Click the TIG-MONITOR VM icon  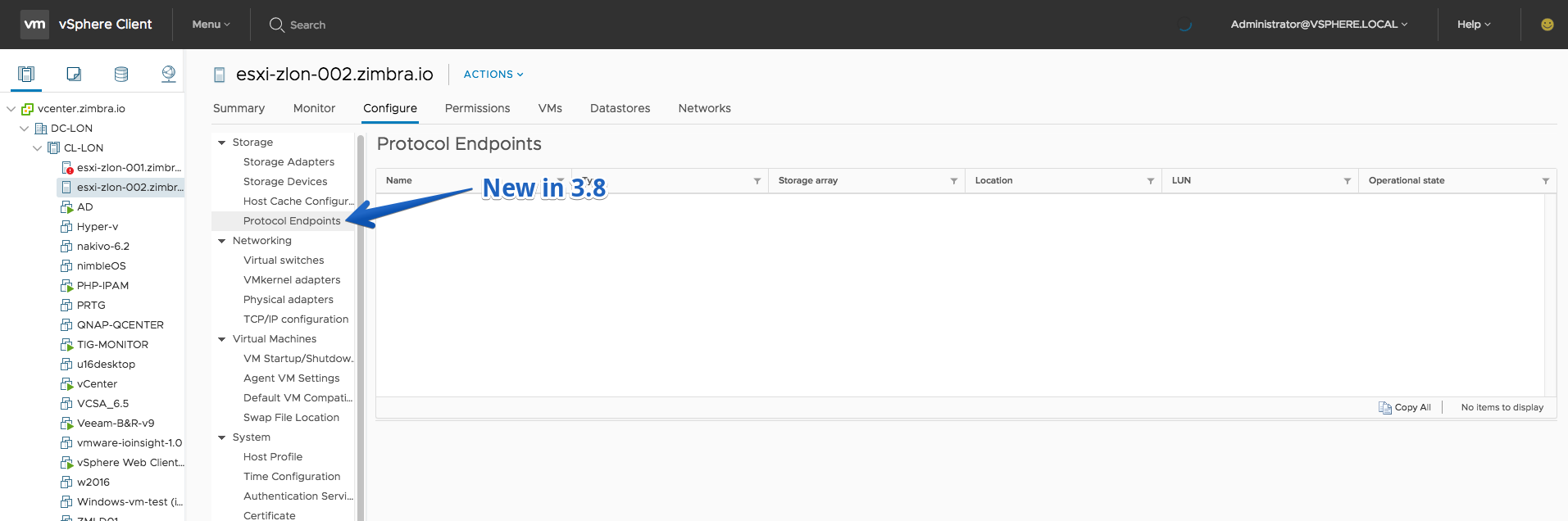[67, 345]
